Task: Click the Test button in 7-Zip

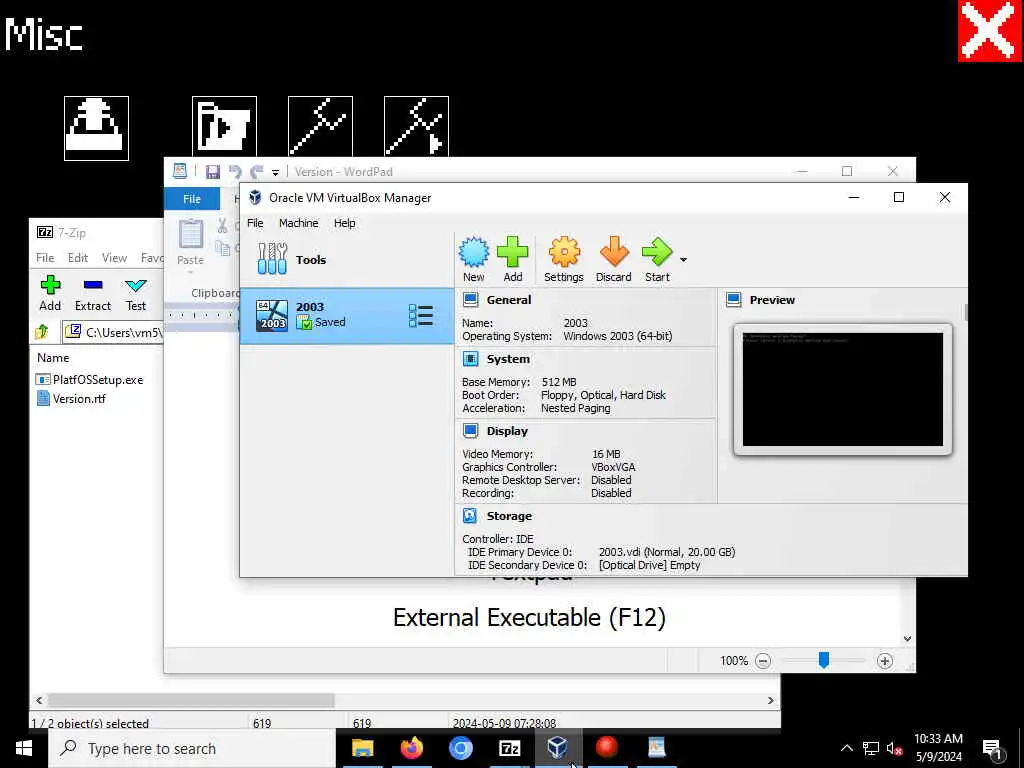Action: click(136, 293)
